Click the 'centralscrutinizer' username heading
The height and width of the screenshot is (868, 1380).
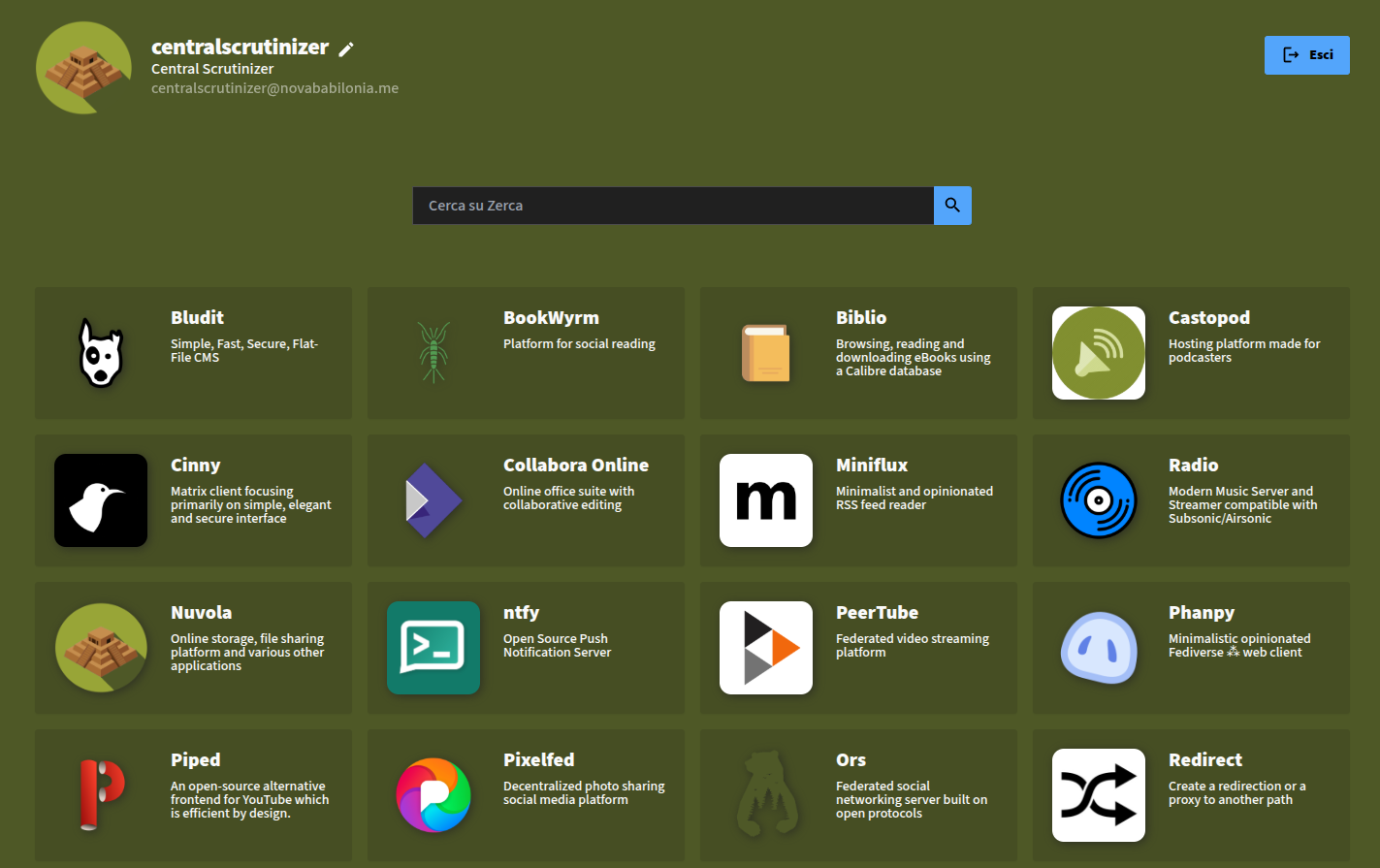(x=240, y=47)
